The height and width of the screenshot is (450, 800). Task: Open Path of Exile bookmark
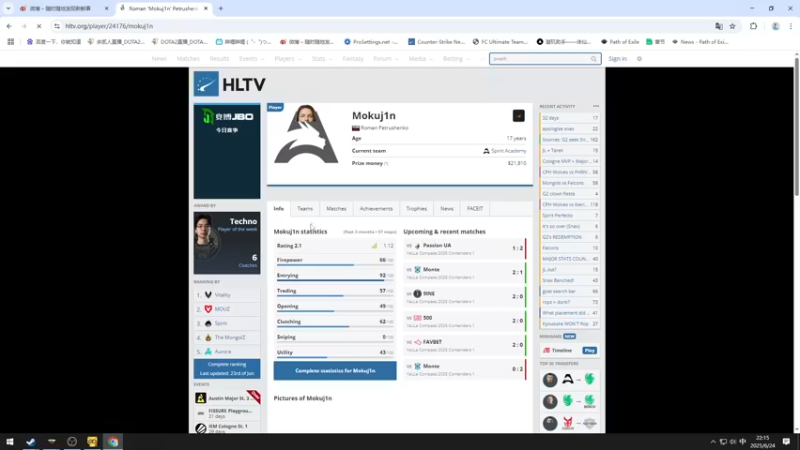(619, 42)
